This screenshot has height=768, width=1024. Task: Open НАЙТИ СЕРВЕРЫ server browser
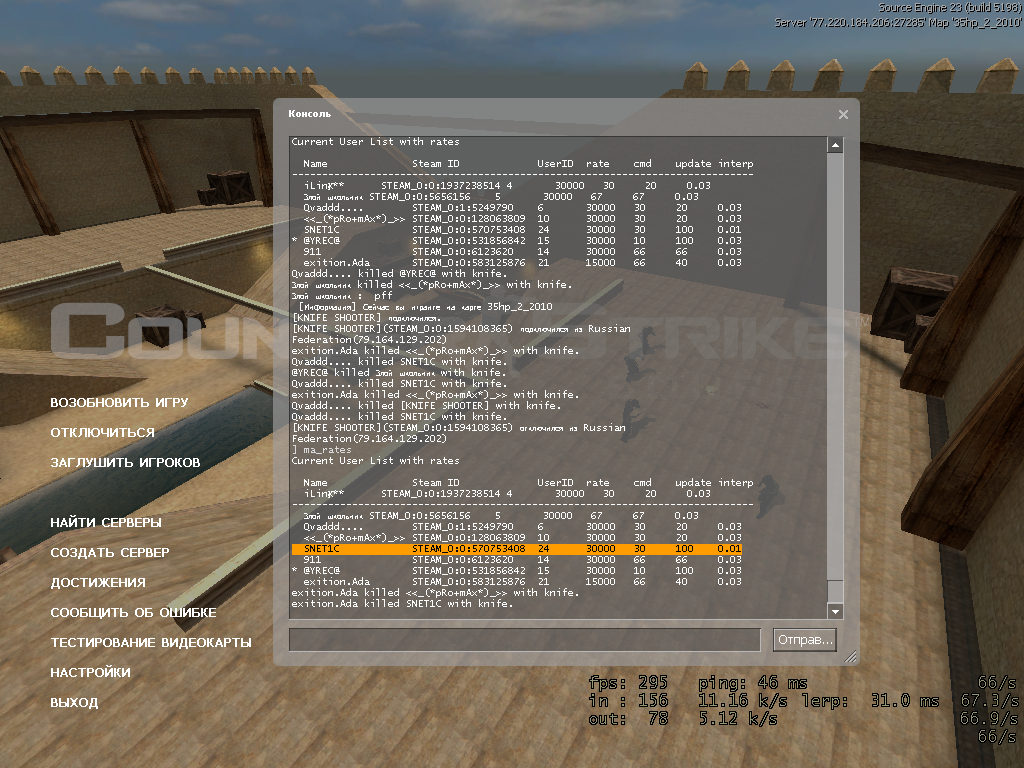(x=106, y=522)
